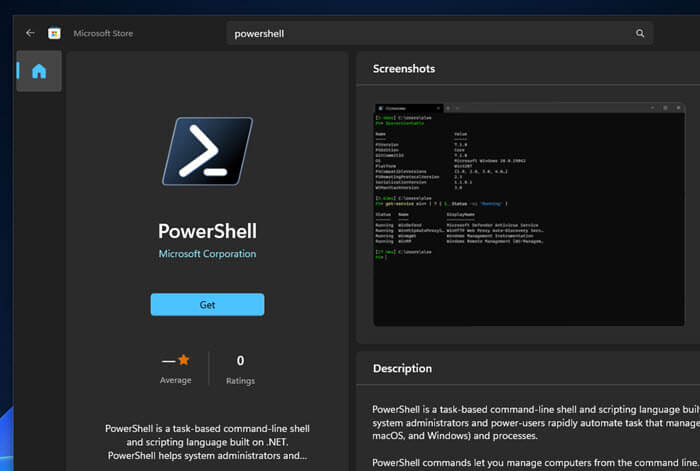Open the PowerShell terminal screenshot thumbnail
The width and height of the screenshot is (700, 471).
coord(529,215)
